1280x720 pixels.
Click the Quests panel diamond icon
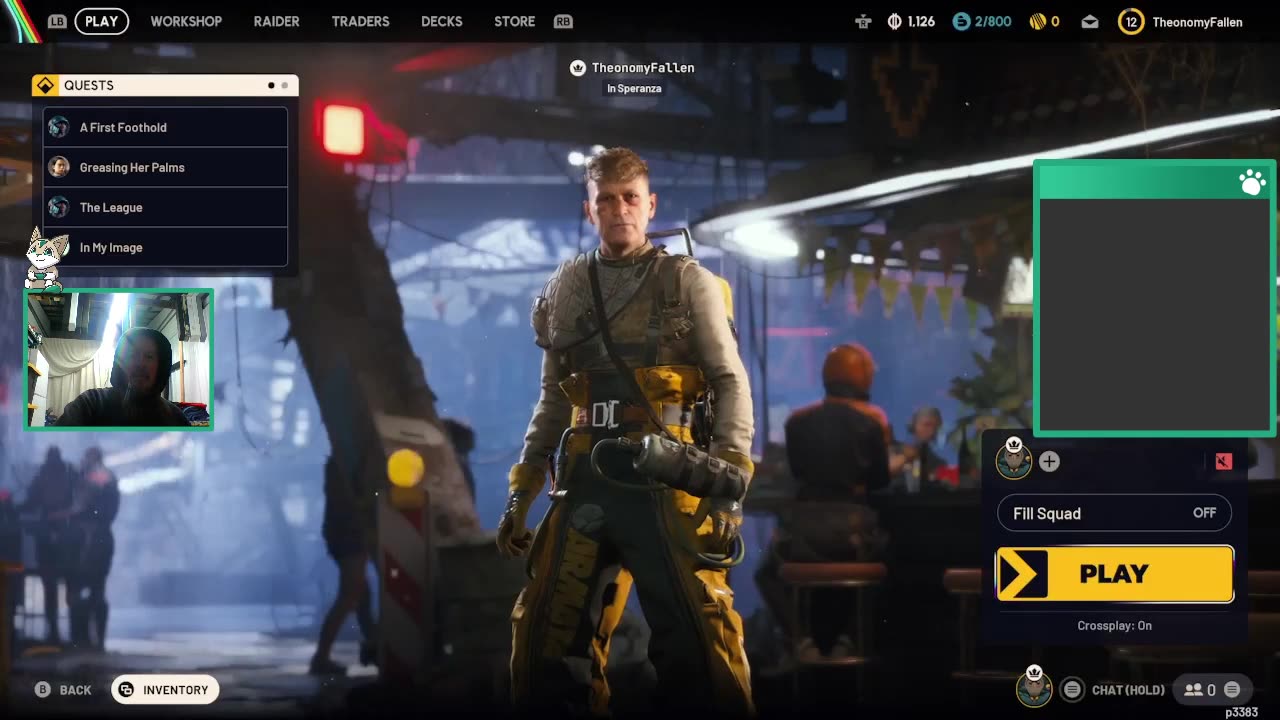45,86
